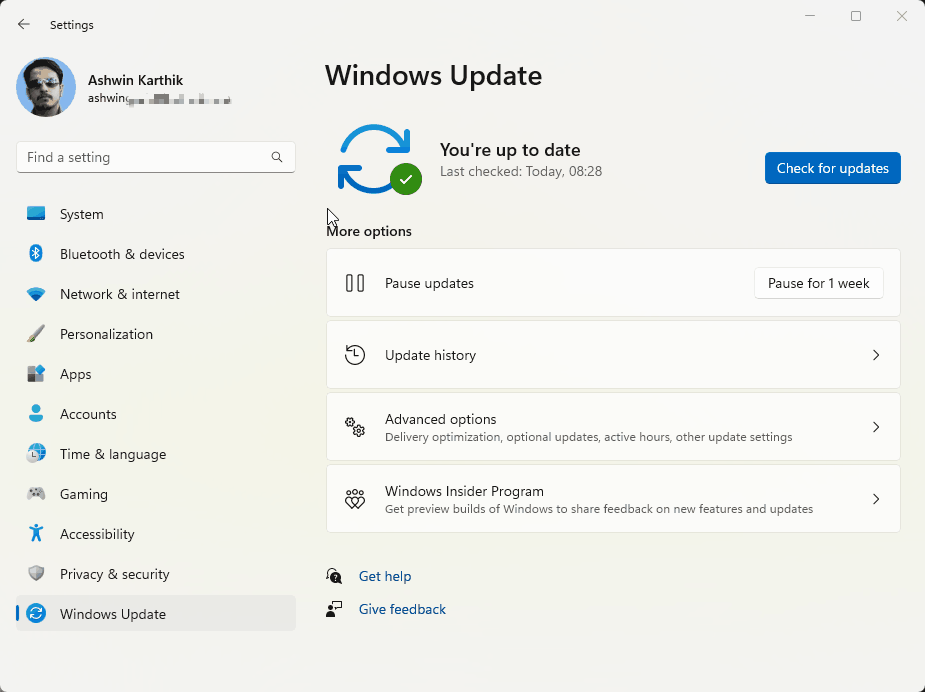Open the Accounts settings page
This screenshot has height=692, width=925.
coord(156,414)
